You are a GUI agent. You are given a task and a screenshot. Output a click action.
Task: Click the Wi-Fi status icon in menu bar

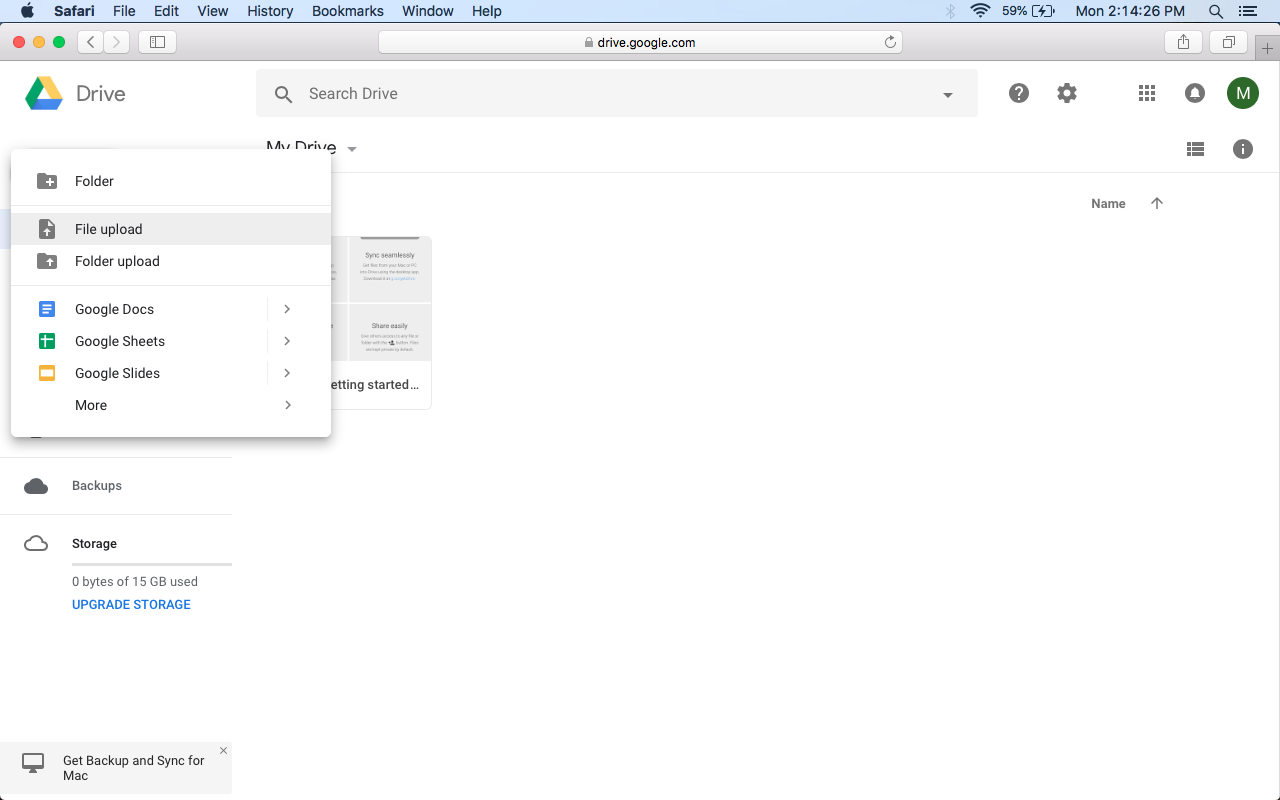pos(980,11)
